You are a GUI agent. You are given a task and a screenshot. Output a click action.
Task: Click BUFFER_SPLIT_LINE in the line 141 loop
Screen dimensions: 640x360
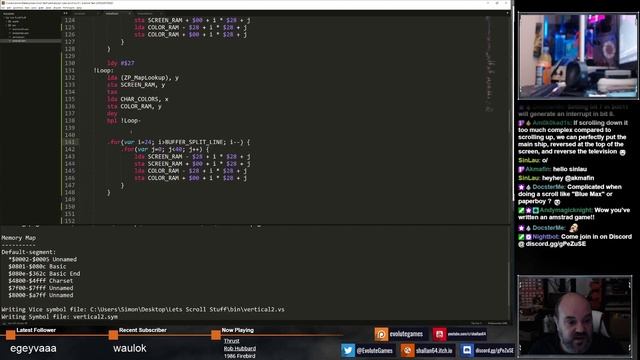(194, 142)
